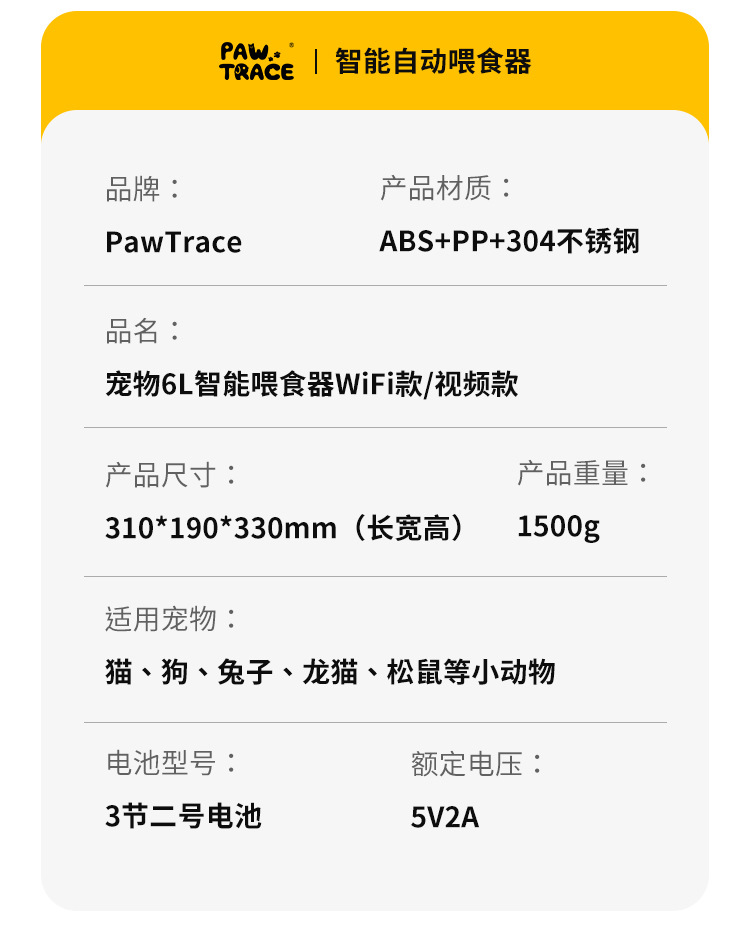Select the 310*190*330mm dimension value
The width and height of the screenshot is (750, 947).
coord(220,527)
